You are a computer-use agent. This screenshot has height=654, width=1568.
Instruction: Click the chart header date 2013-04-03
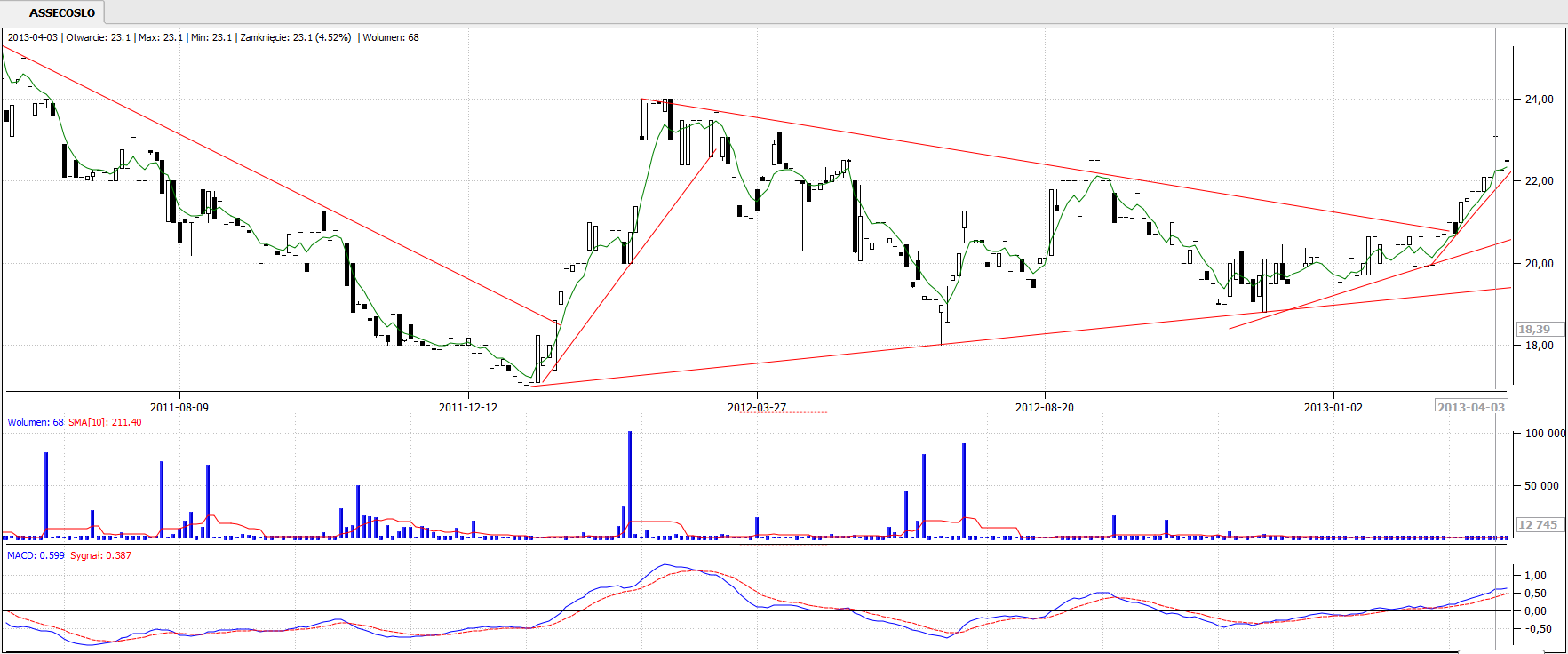pos(33,37)
